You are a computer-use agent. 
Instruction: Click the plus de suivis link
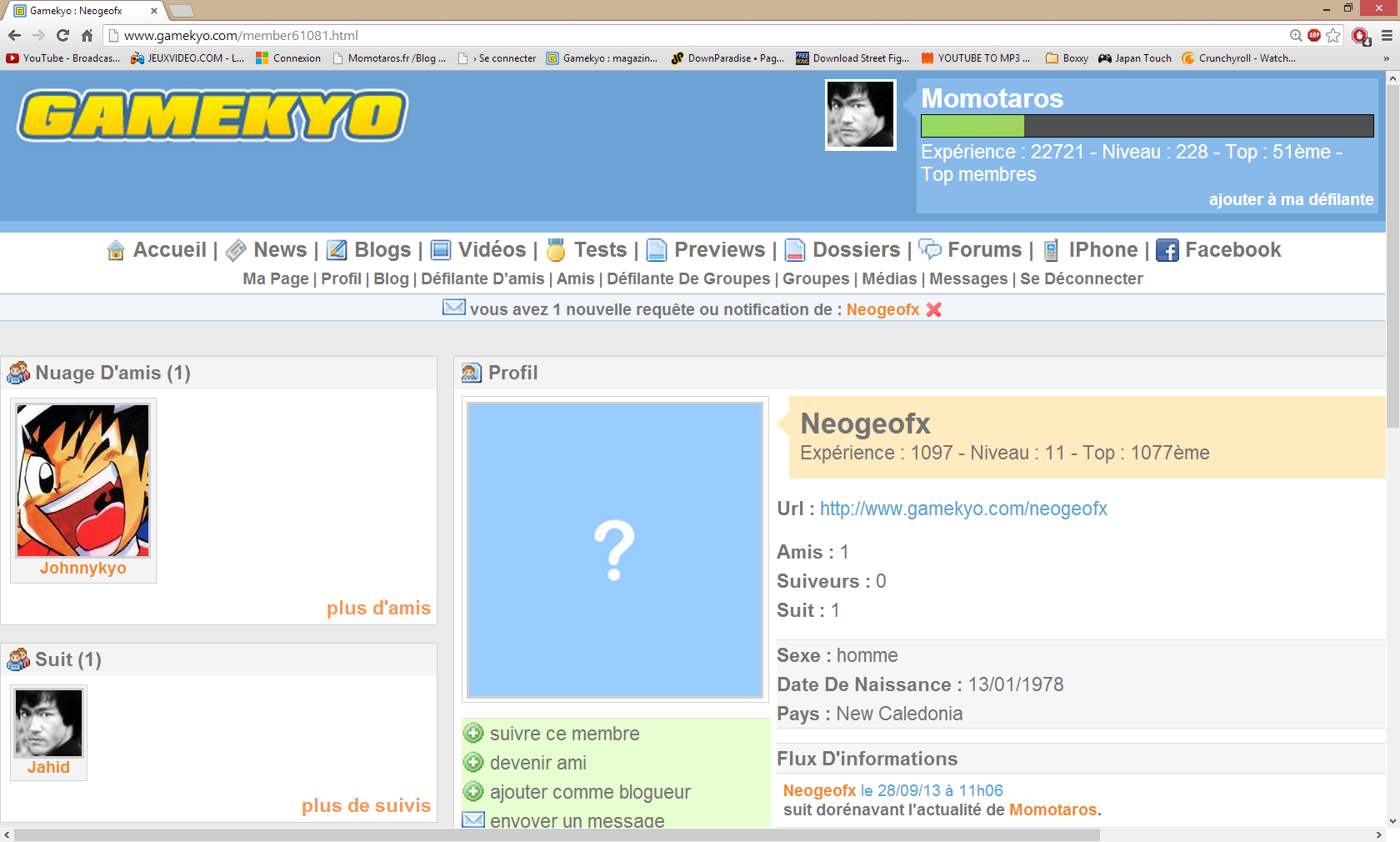pyautogui.click(x=366, y=806)
